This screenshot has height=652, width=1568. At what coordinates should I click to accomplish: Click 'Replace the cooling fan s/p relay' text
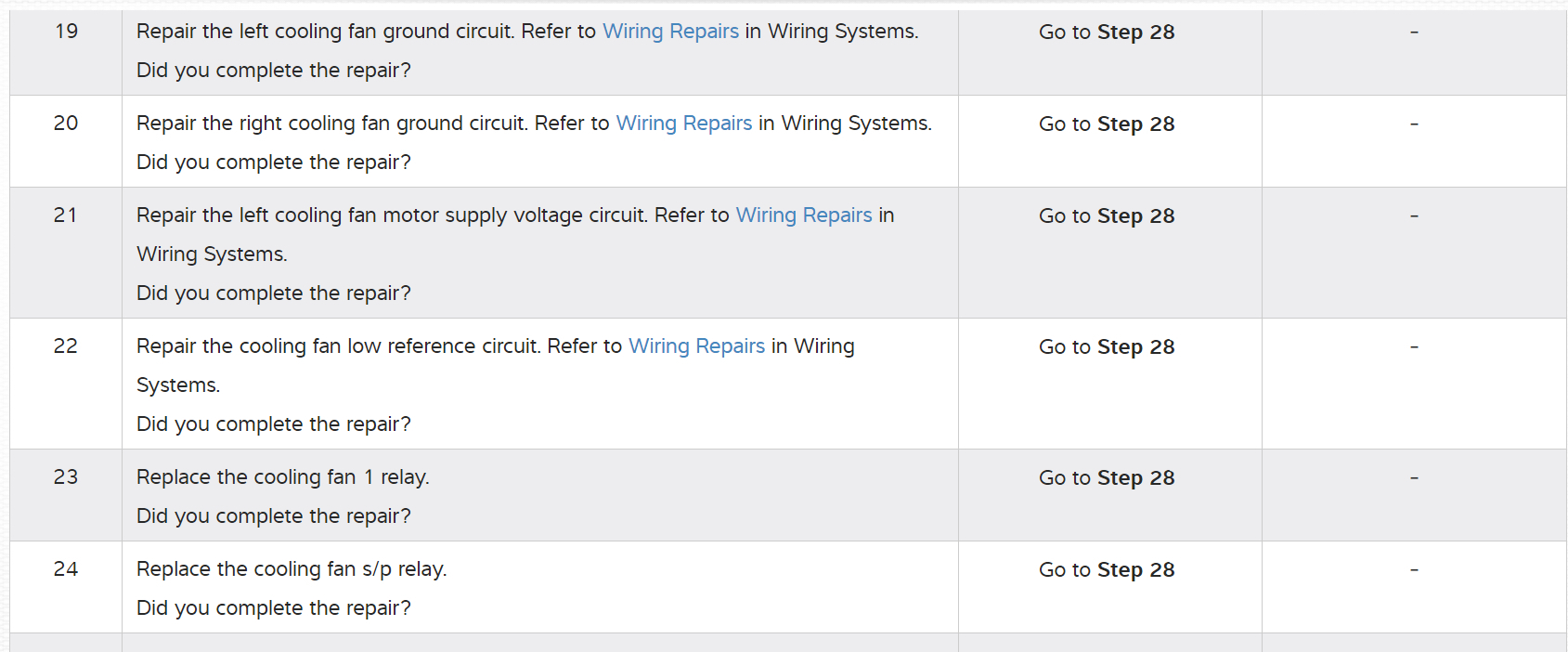tap(292, 569)
